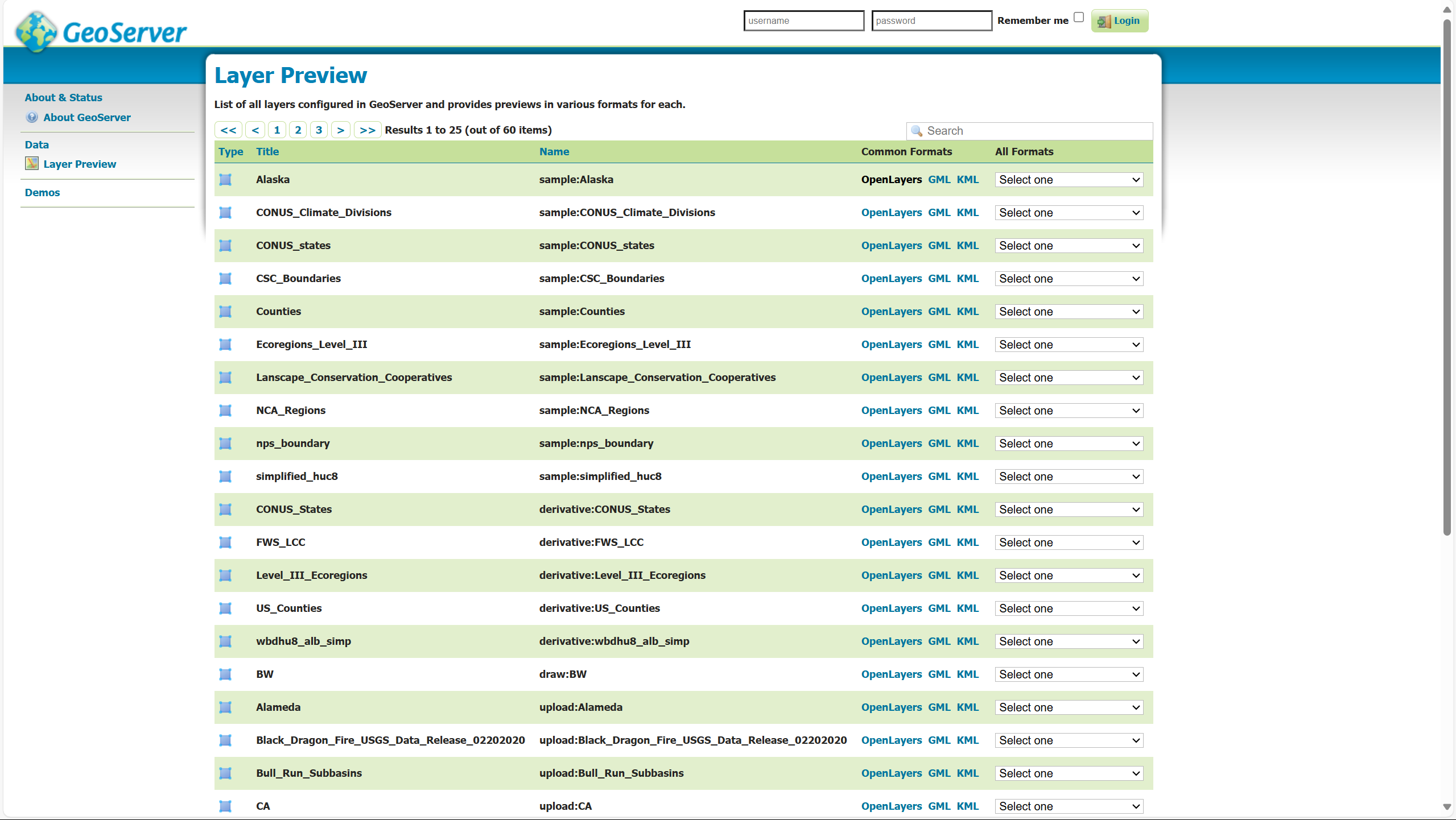Click the username input field
Image resolution: width=1456 pixels, height=820 pixels.
(x=803, y=21)
